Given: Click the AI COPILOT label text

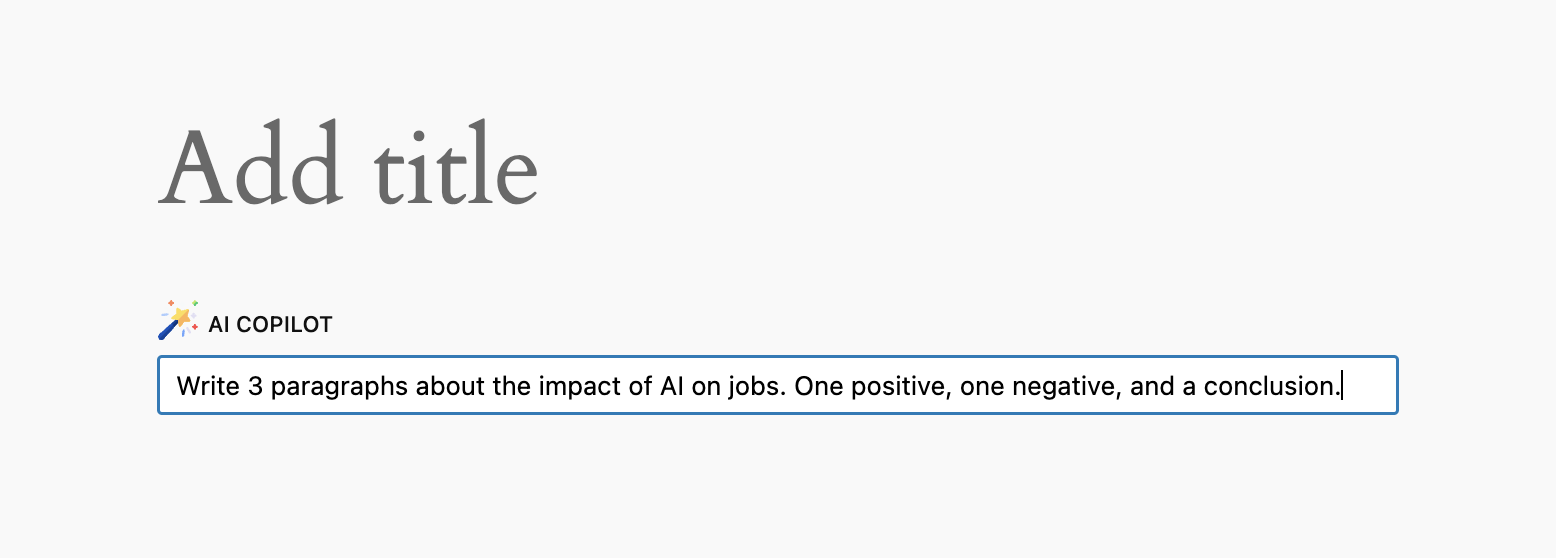Looking at the screenshot, I should pos(270,325).
